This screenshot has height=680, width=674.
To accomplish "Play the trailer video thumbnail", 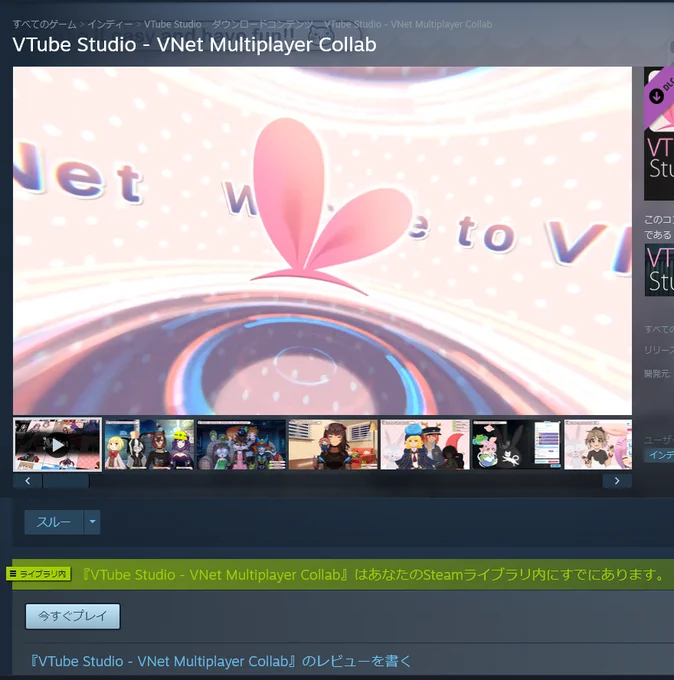I will (58, 445).
